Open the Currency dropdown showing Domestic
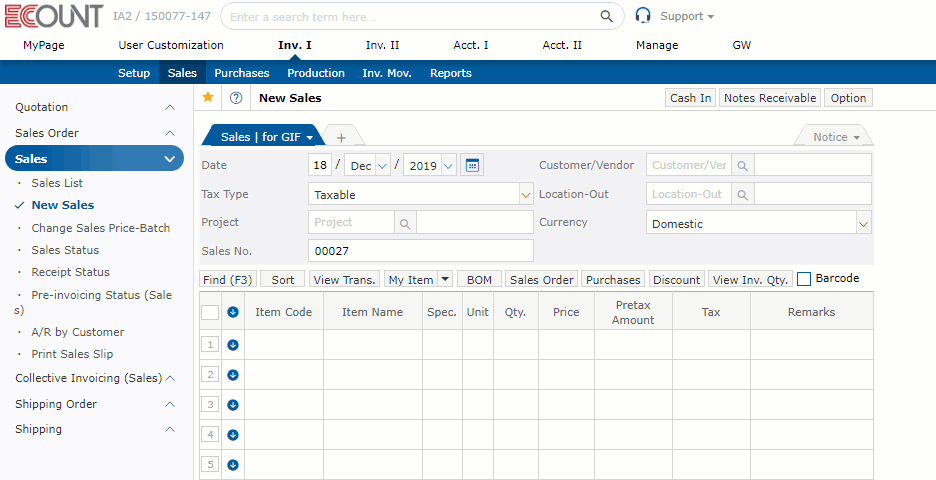This screenshot has height=480, width=936. 863,224
